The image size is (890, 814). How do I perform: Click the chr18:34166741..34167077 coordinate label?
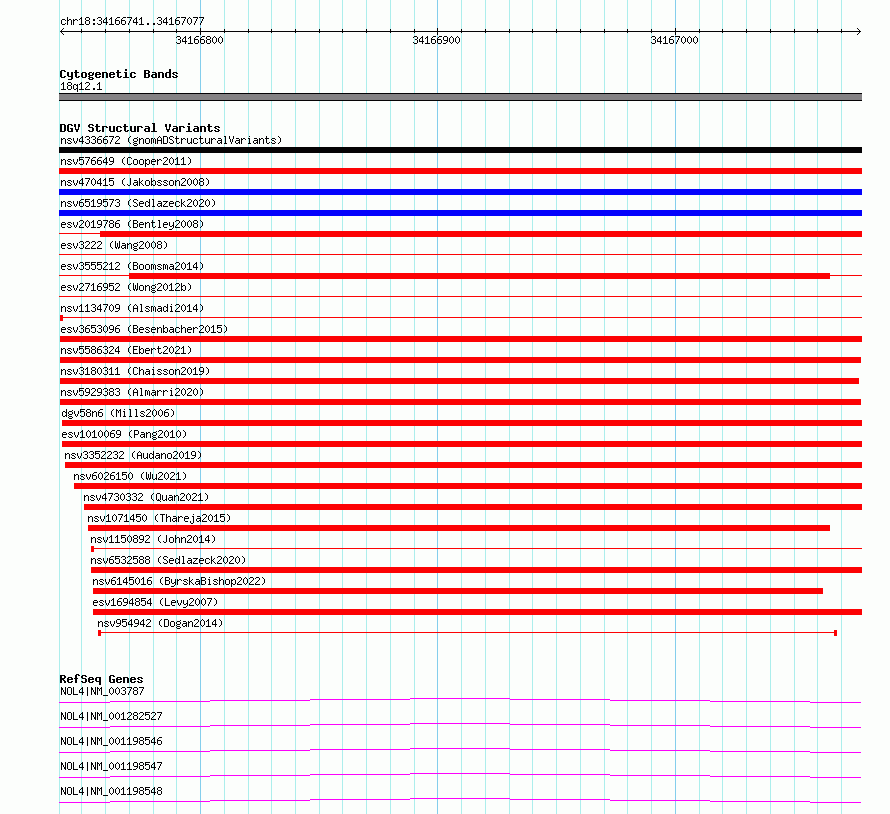(x=132, y=21)
